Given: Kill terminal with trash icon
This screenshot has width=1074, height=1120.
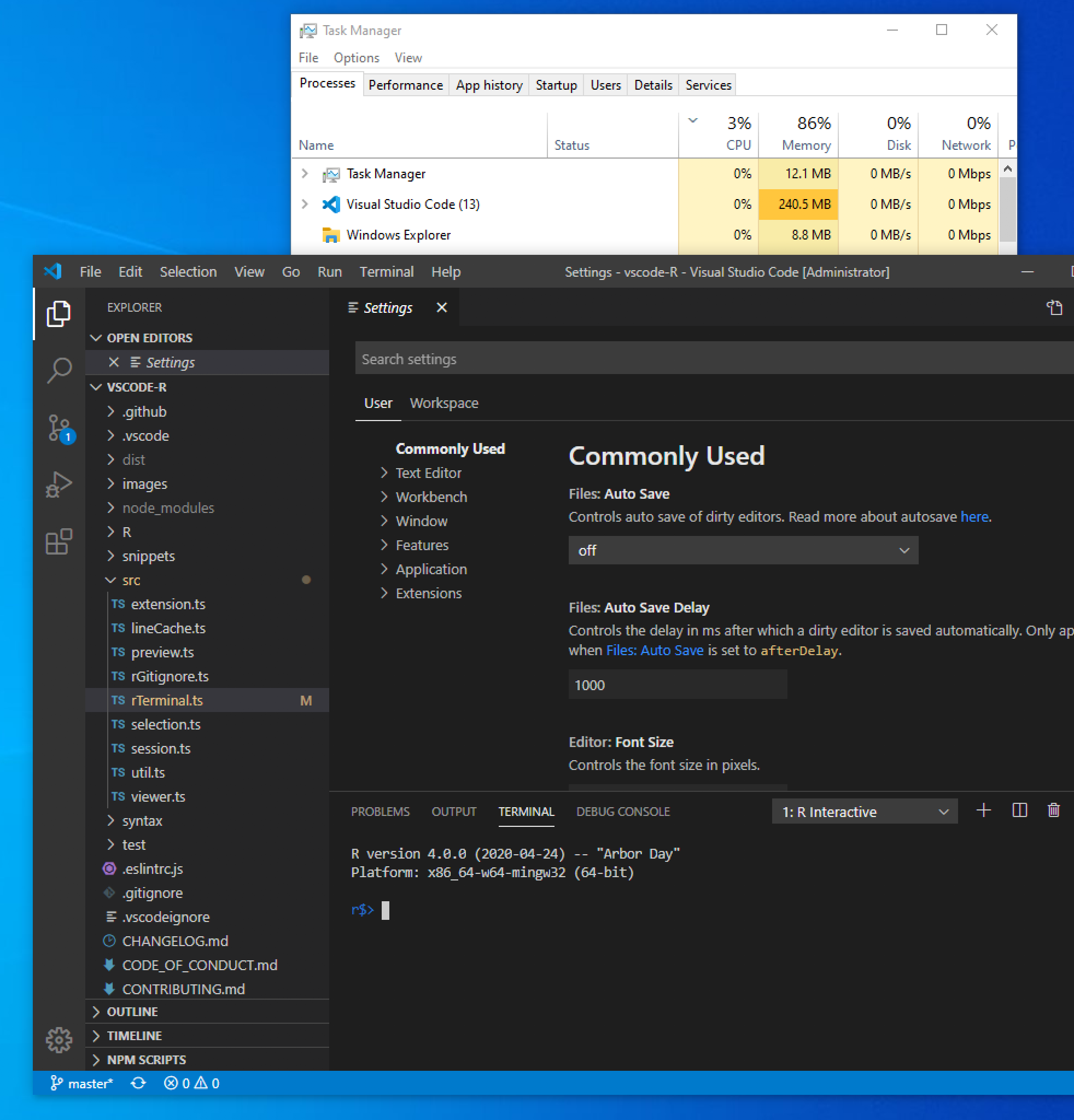Looking at the screenshot, I should (1053, 810).
